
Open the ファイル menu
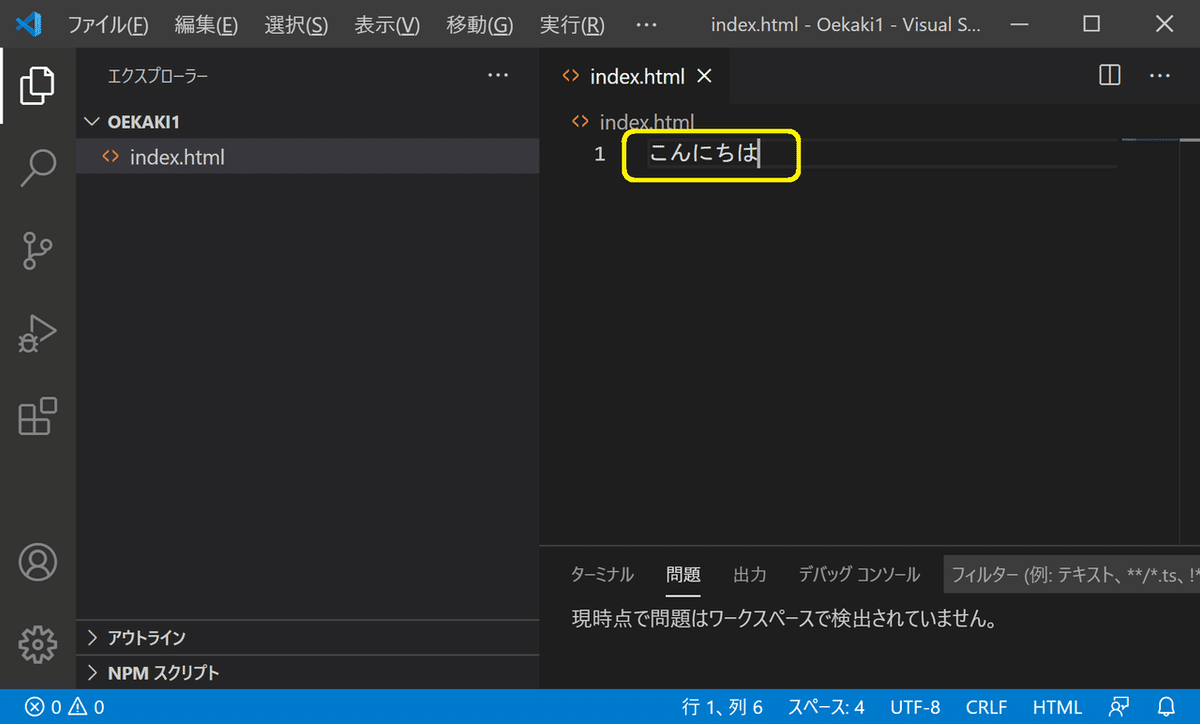(109, 25)
